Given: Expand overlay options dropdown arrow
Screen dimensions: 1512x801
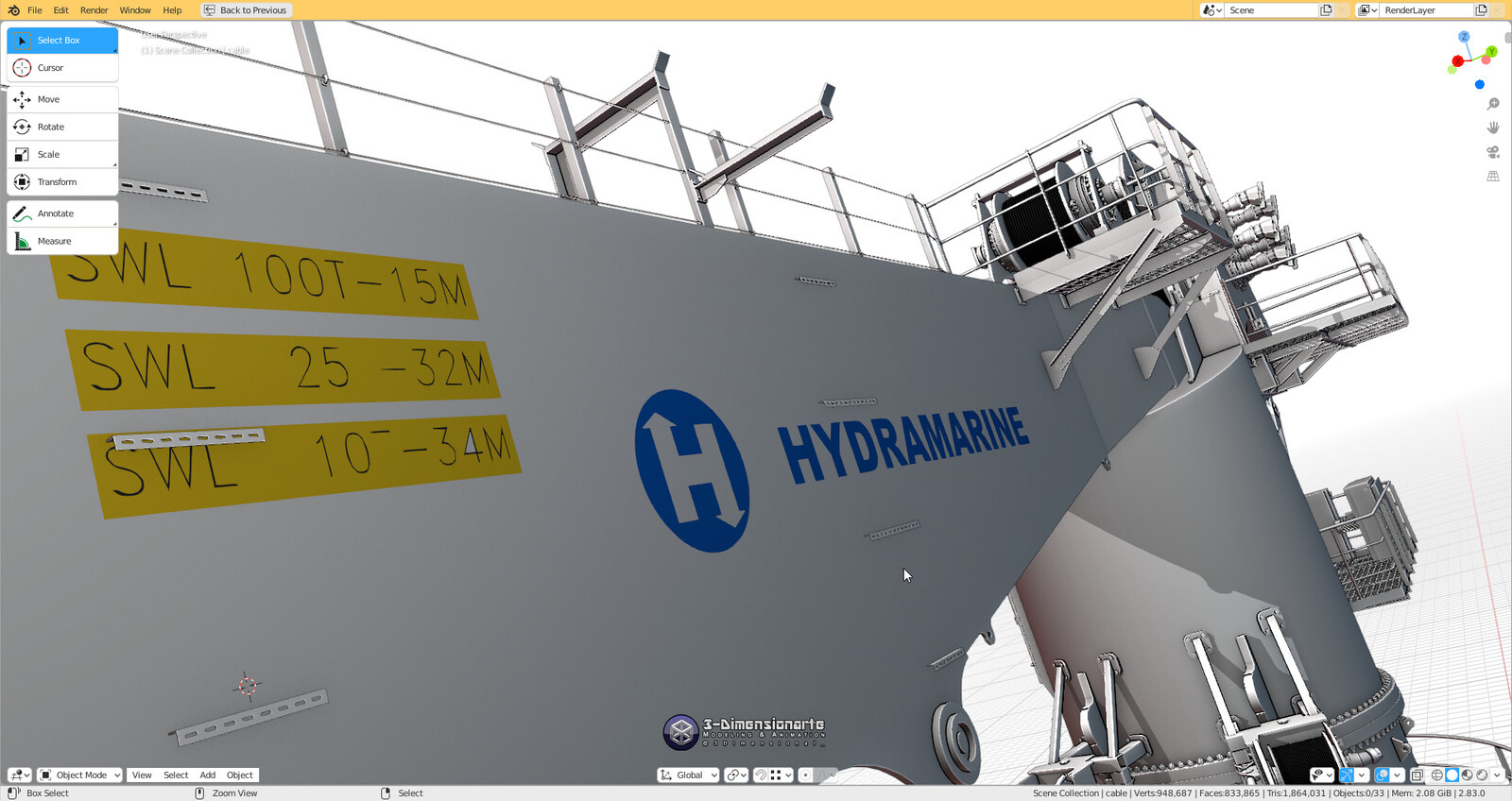Looking at the screenshot, I should point(1397,775).
